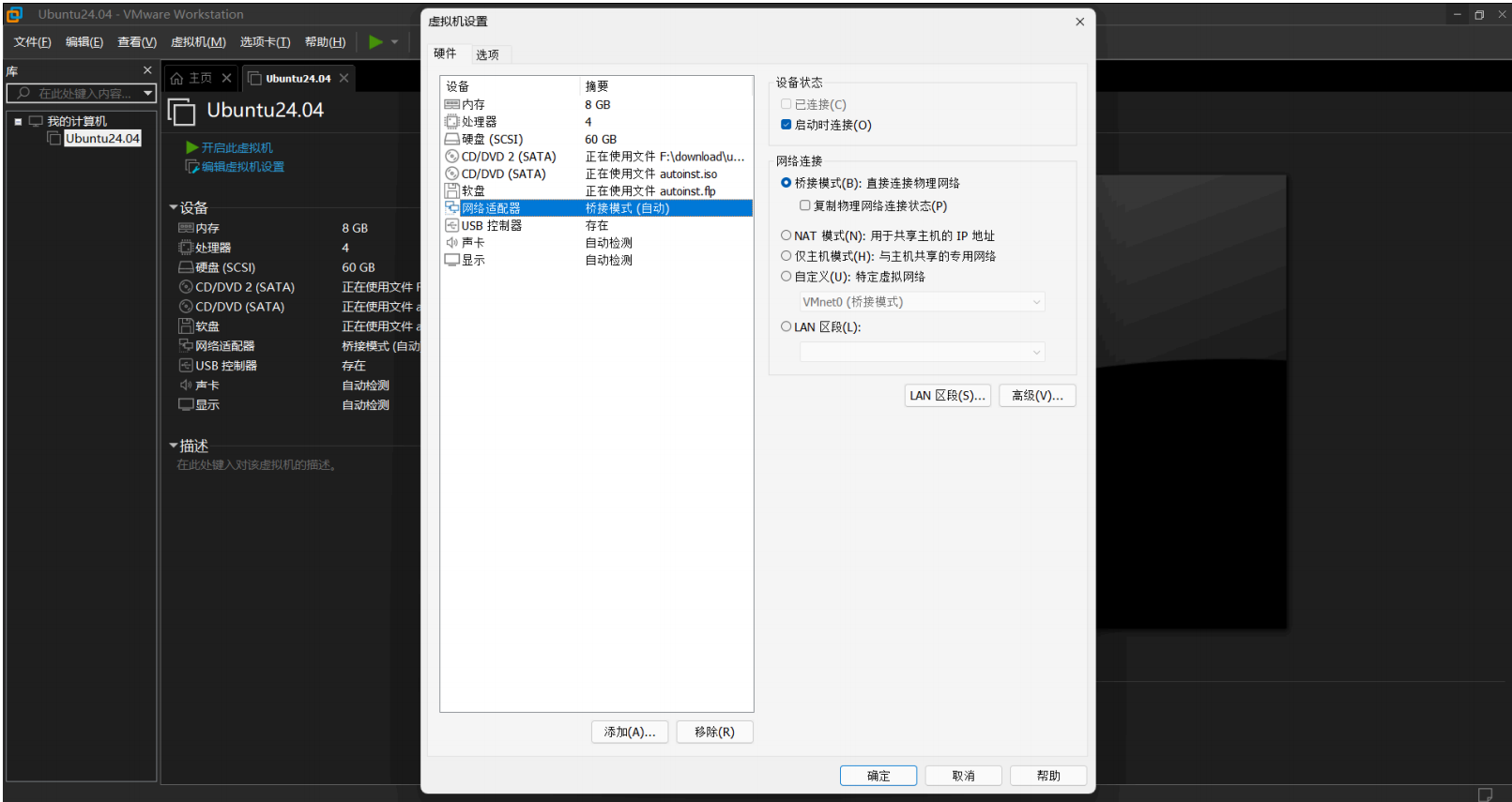Click the green power-on play toolbar icon

click(375, 42)
